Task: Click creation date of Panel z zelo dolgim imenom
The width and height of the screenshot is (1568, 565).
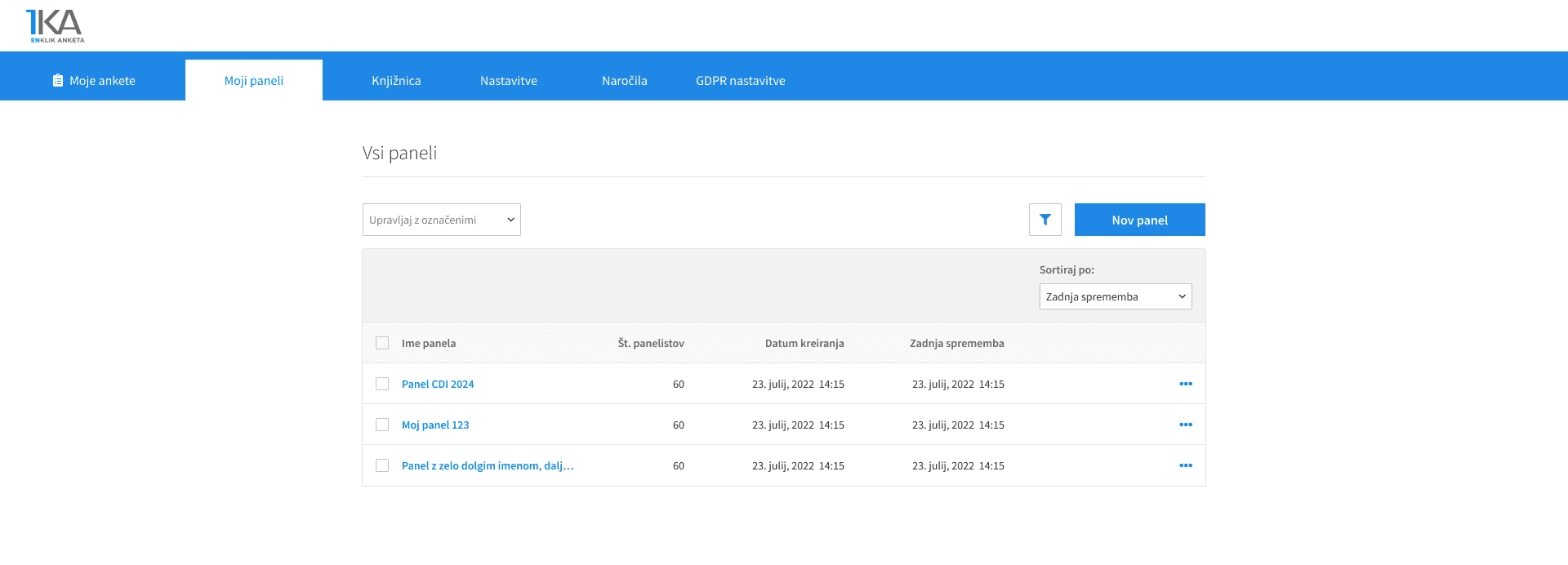Action: 798,465
